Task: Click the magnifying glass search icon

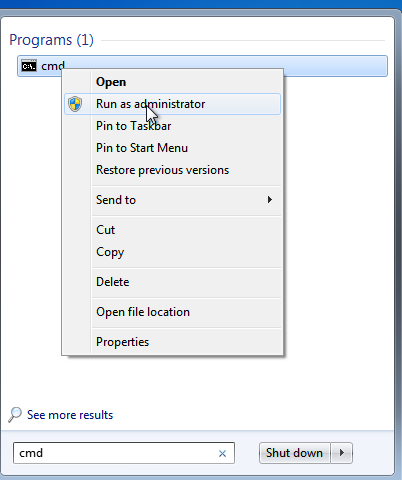Action: [x=15, y=415]
